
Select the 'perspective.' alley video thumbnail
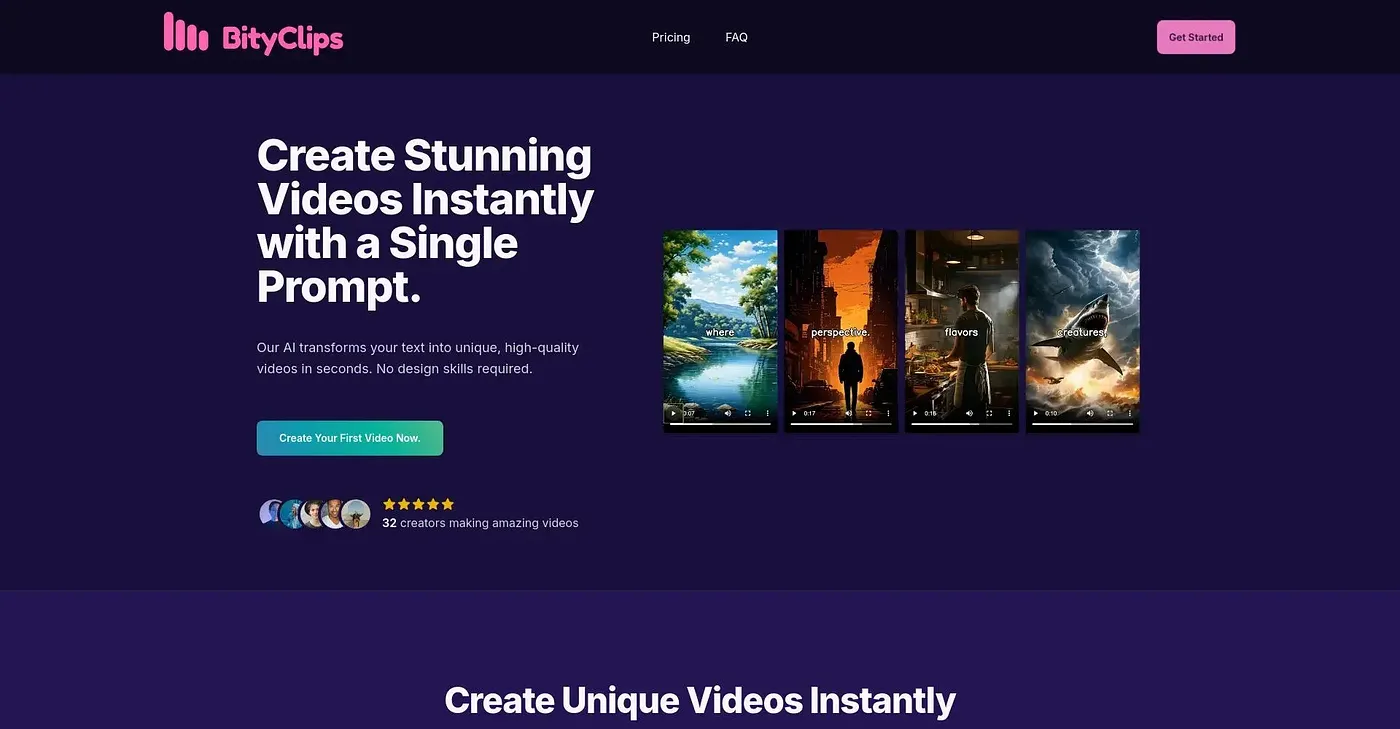(841, 331)
